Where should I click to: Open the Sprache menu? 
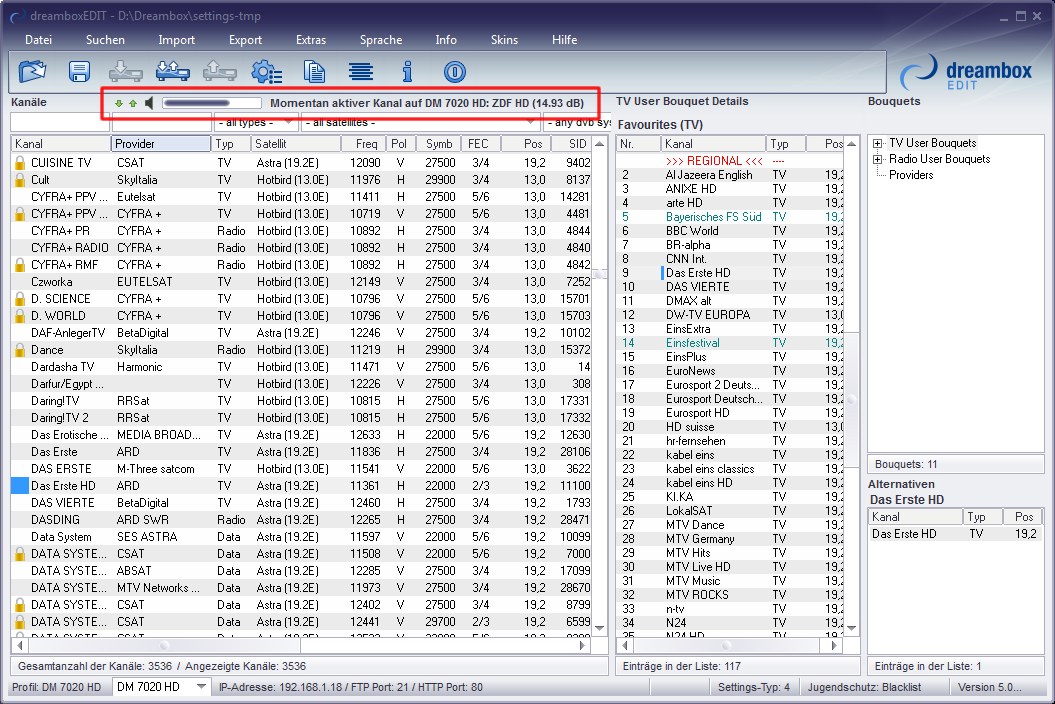381,40
